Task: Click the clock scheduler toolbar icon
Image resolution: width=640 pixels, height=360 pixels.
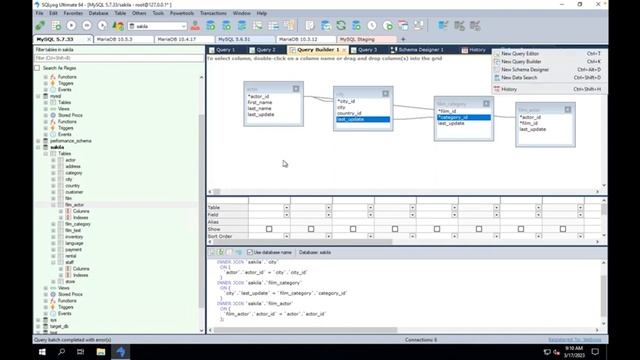Action: (x=372, y=26)
